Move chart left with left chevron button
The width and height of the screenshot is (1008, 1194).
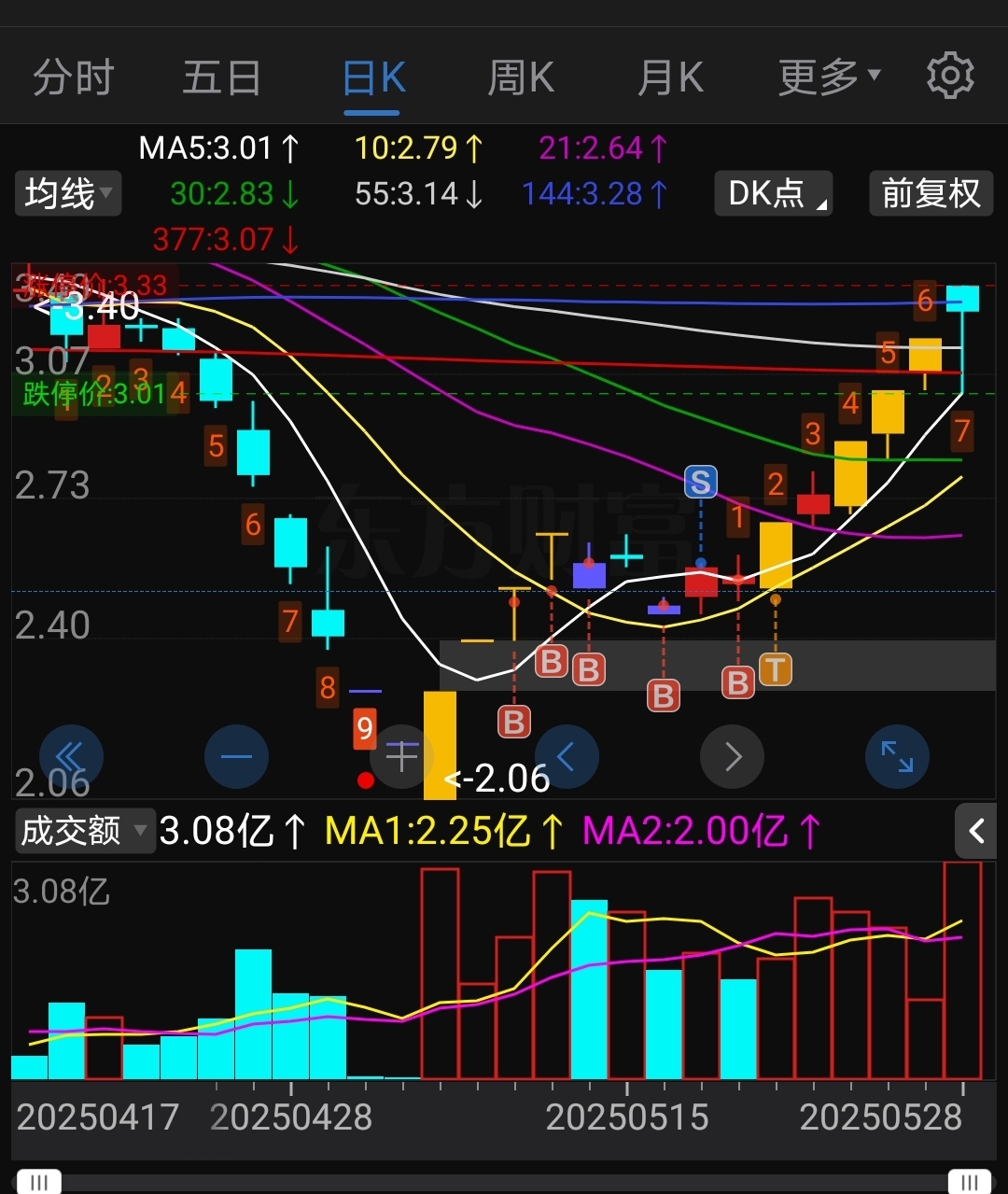pyautogui.click(x=566, y=756)
